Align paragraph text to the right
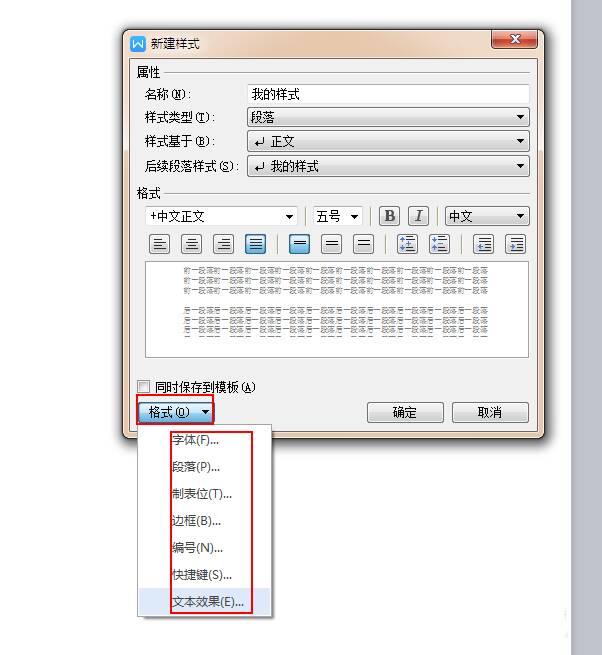602x655 pixels. click(223, 244)
